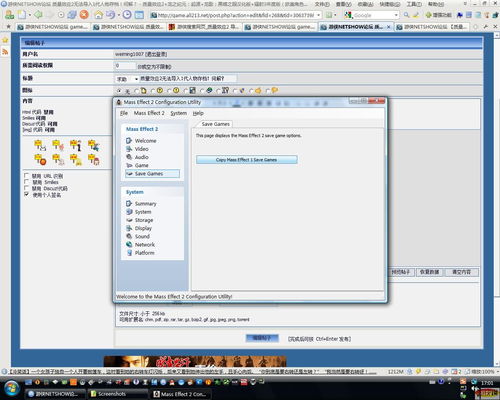The width and height of the screenshot is (500, 400).
Task: Select the orange hand post icon radio
Action: click(251, 91)
